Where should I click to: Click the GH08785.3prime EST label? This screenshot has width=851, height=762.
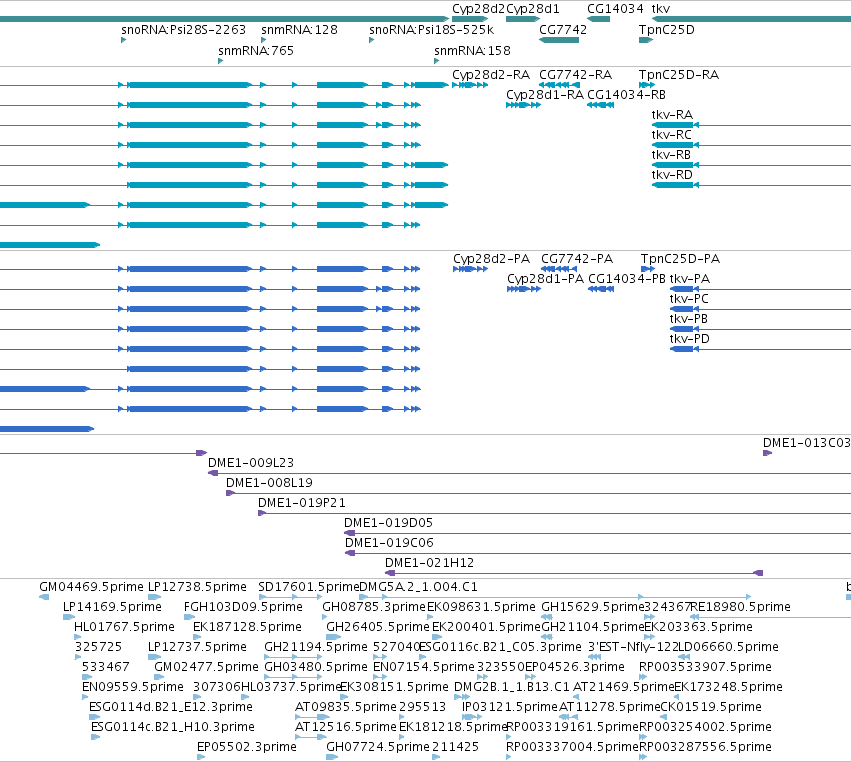pyautogui.click(x=374, y=607)
